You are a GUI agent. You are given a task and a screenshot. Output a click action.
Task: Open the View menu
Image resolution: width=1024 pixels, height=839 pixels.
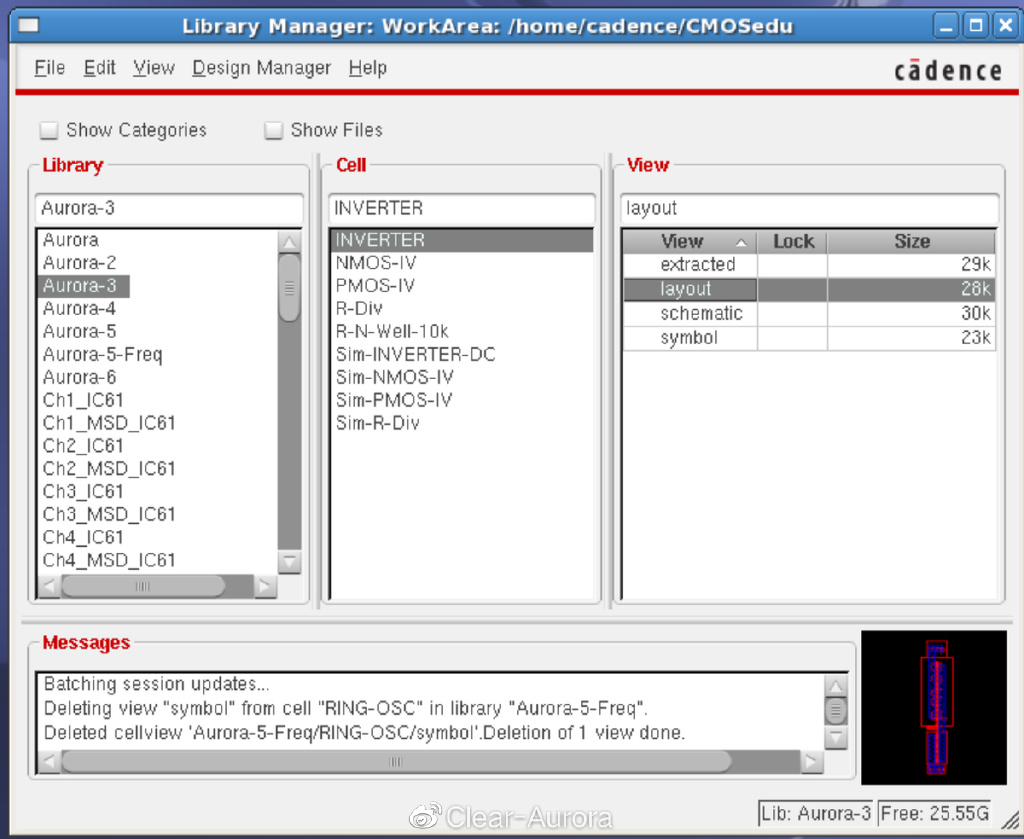click(x=154, y=68)
